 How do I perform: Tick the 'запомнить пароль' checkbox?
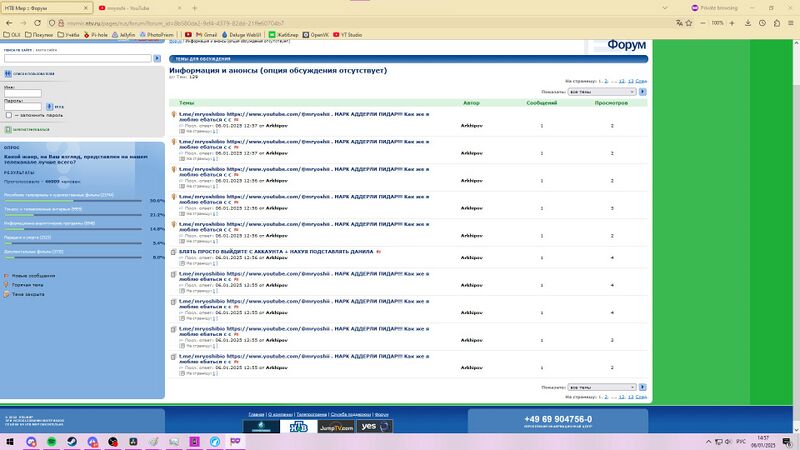coord(9,115)
